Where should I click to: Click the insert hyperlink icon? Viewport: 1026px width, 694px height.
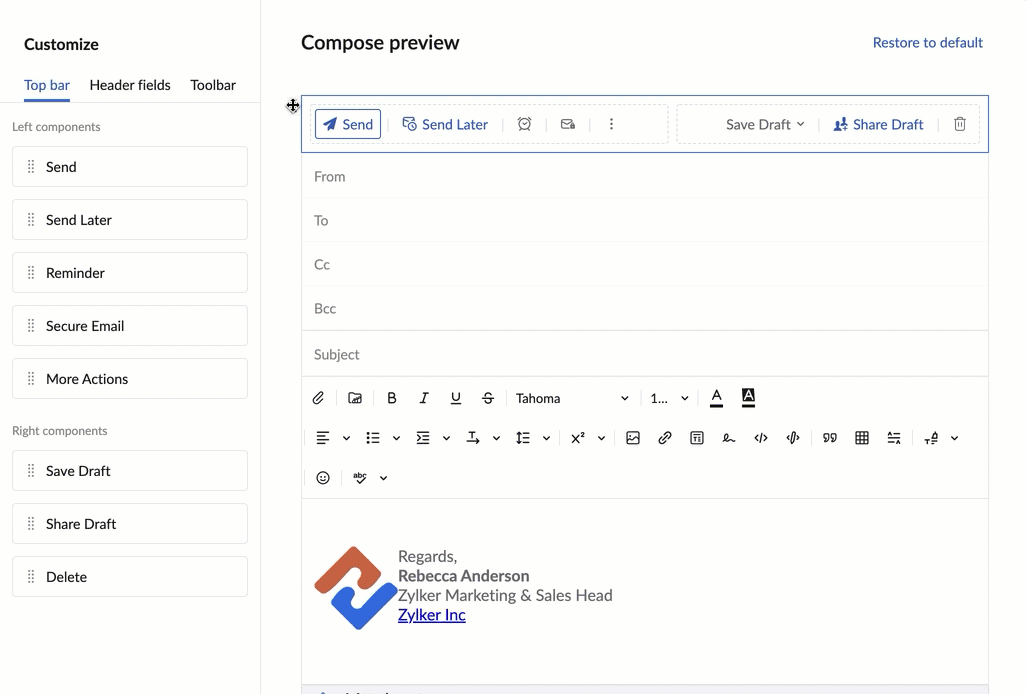click(665, 437)
